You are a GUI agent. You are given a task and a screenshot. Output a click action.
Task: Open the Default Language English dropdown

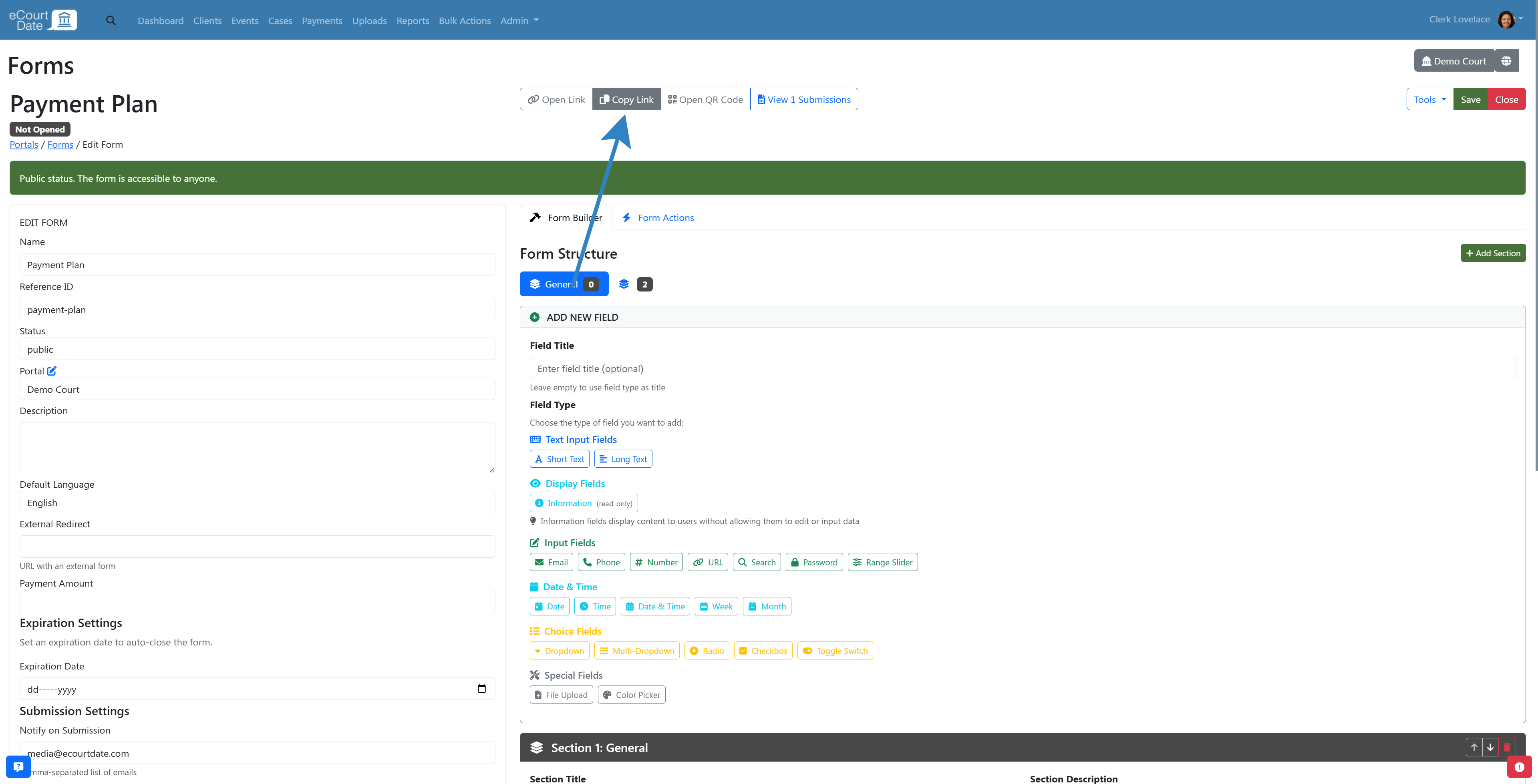pyautogui.click(x=257, y=502)
